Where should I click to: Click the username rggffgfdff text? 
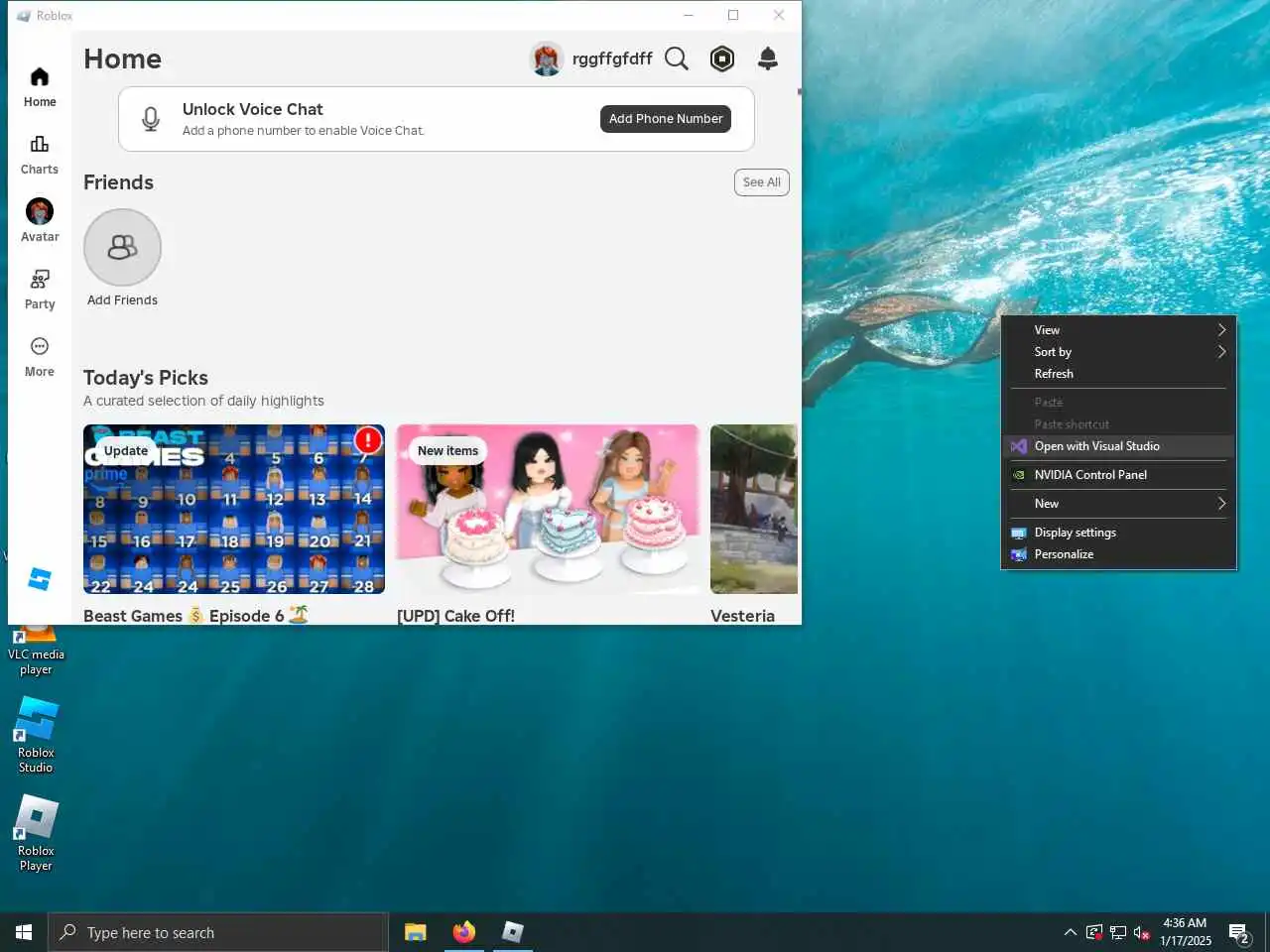(x=612, y=59)
